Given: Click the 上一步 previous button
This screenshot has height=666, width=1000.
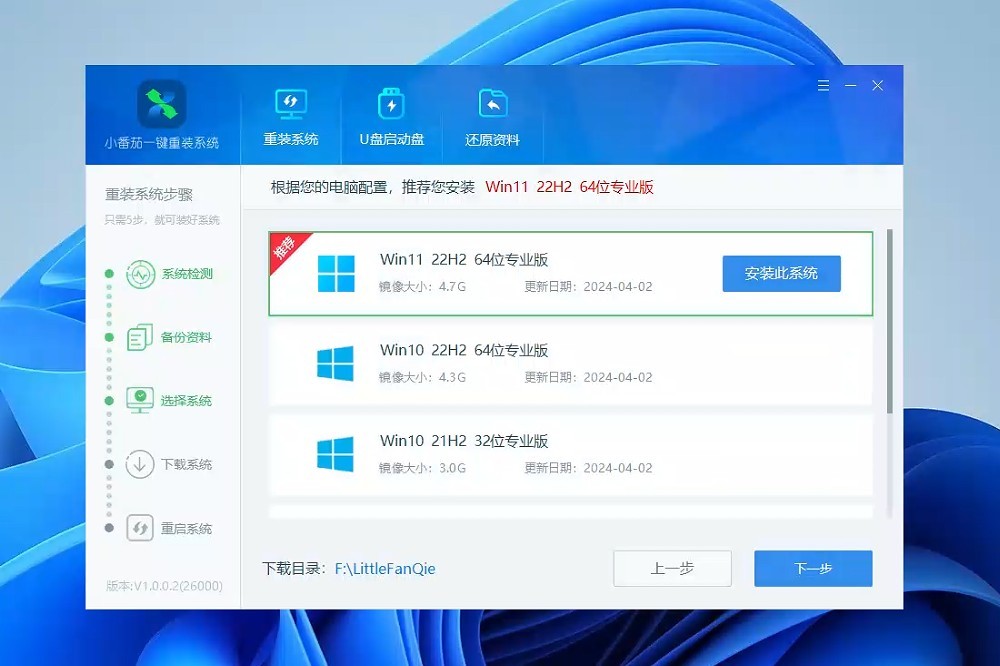Looking at the screenshot, I should click(672, 568).
